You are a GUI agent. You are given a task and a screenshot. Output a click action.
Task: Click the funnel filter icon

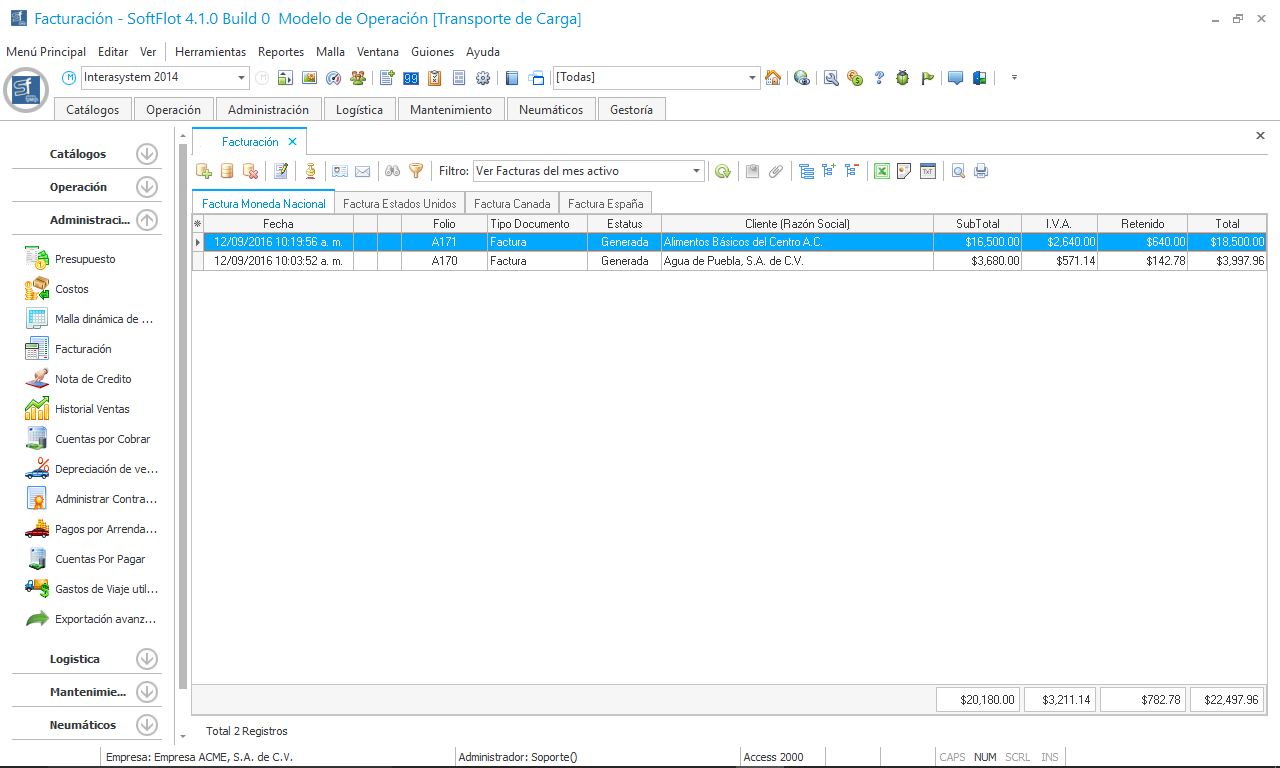[x=416, y=171]
